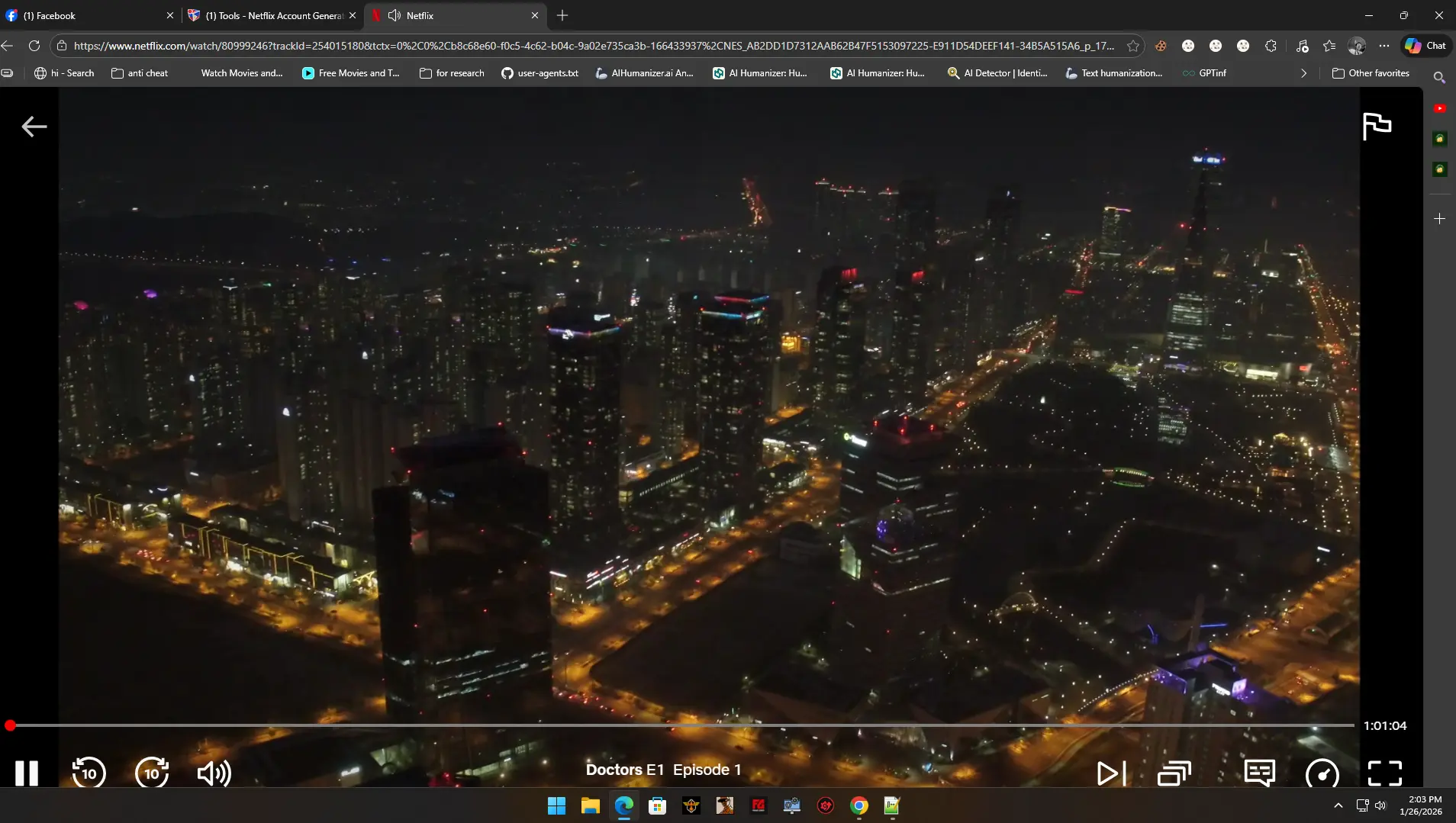
Task: Add this page to favorites star
Action: coord(1133,46)
